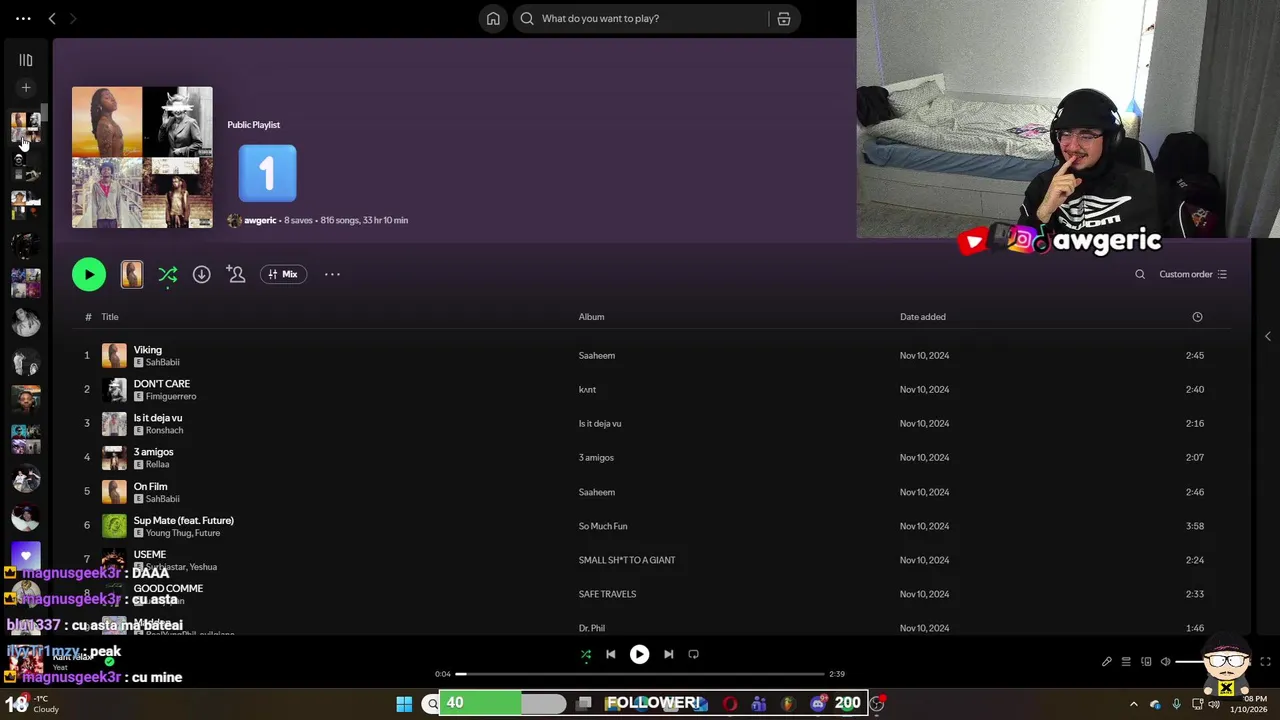Seek on the song progress bar
The height and width of the screenshot is (720, 1280).
[640, 674]
